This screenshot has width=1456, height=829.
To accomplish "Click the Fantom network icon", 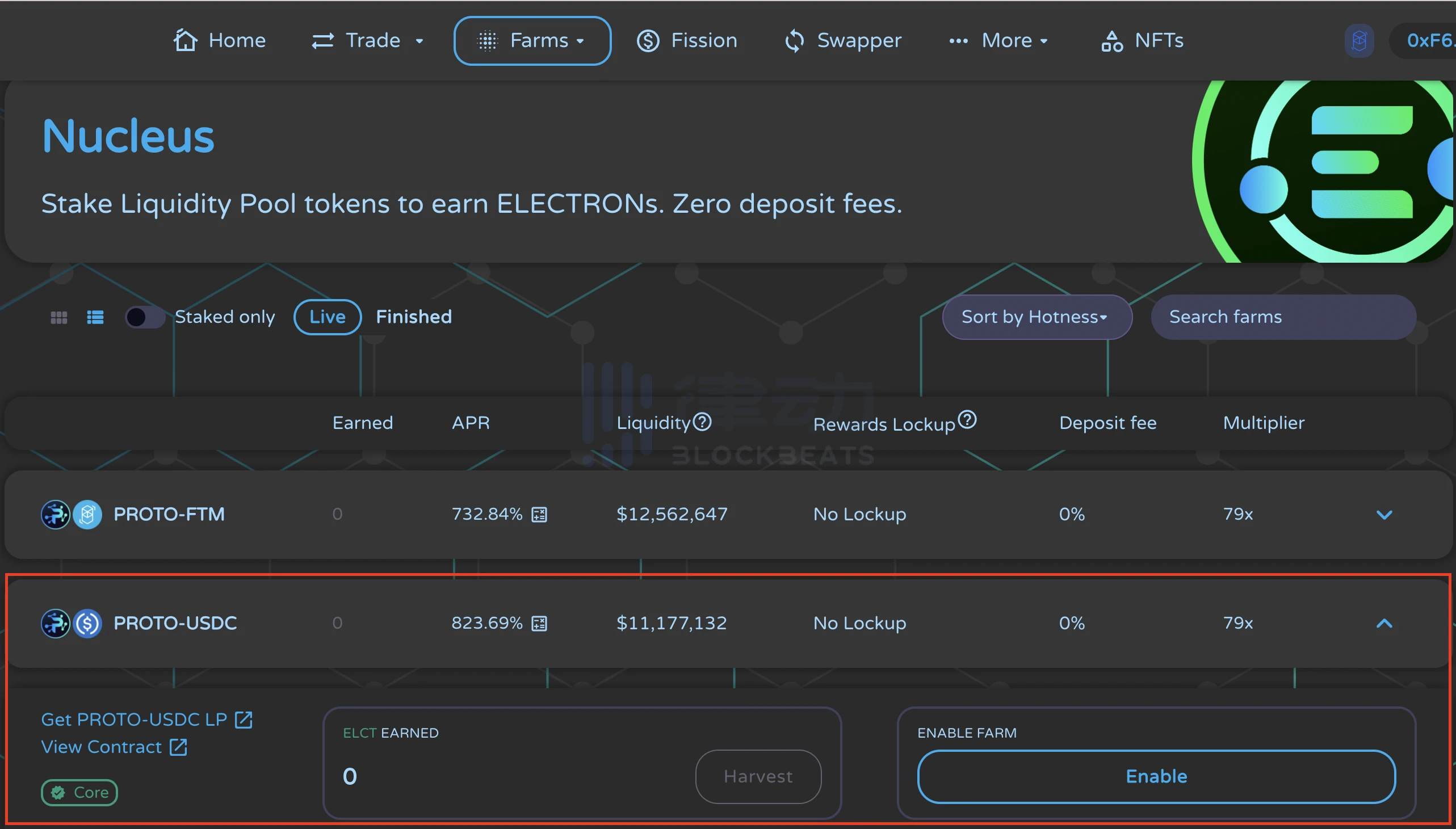I will pos(1358,40).
